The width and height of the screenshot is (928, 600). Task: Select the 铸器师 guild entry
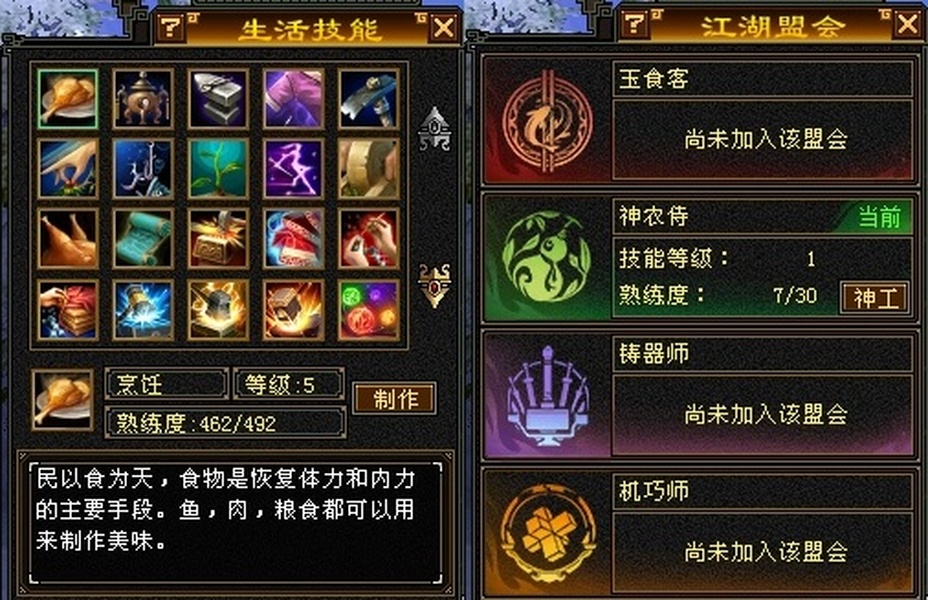point(699,395)
